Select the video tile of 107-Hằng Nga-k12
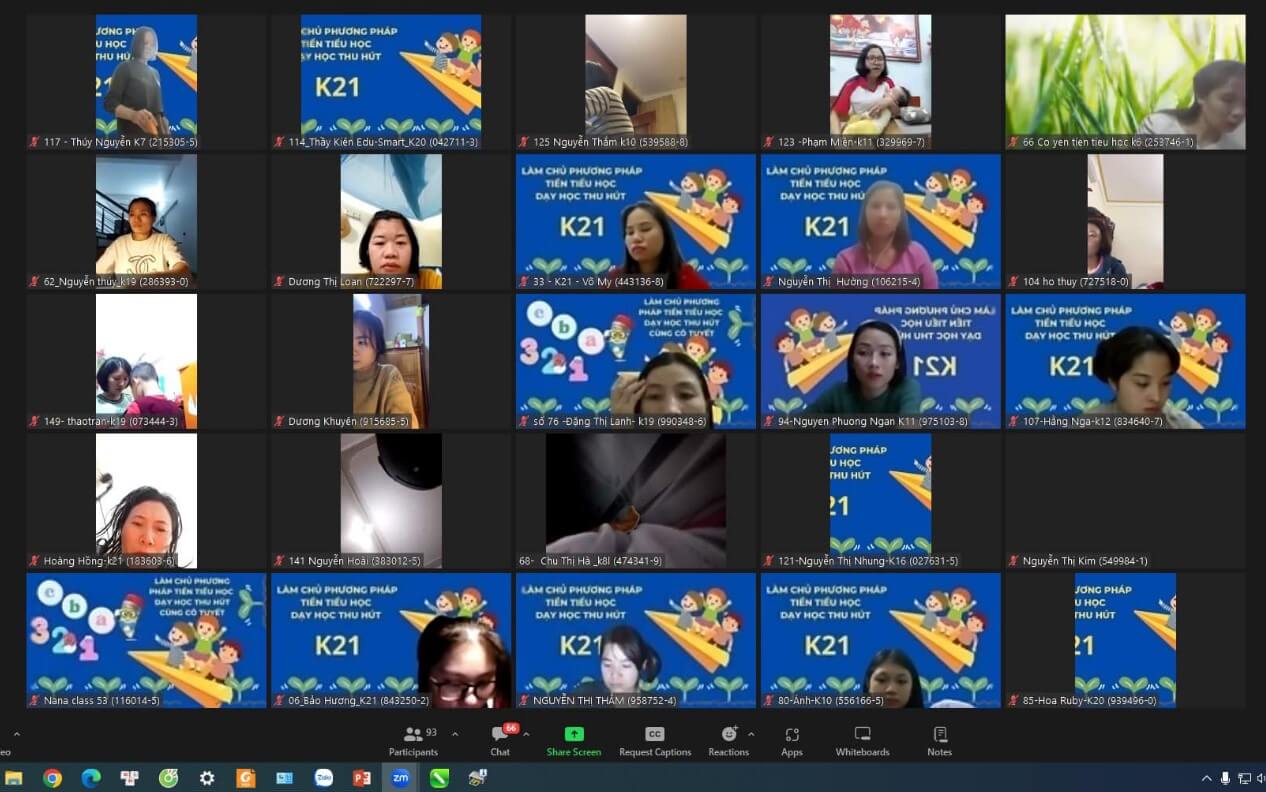 point(1125,361)
